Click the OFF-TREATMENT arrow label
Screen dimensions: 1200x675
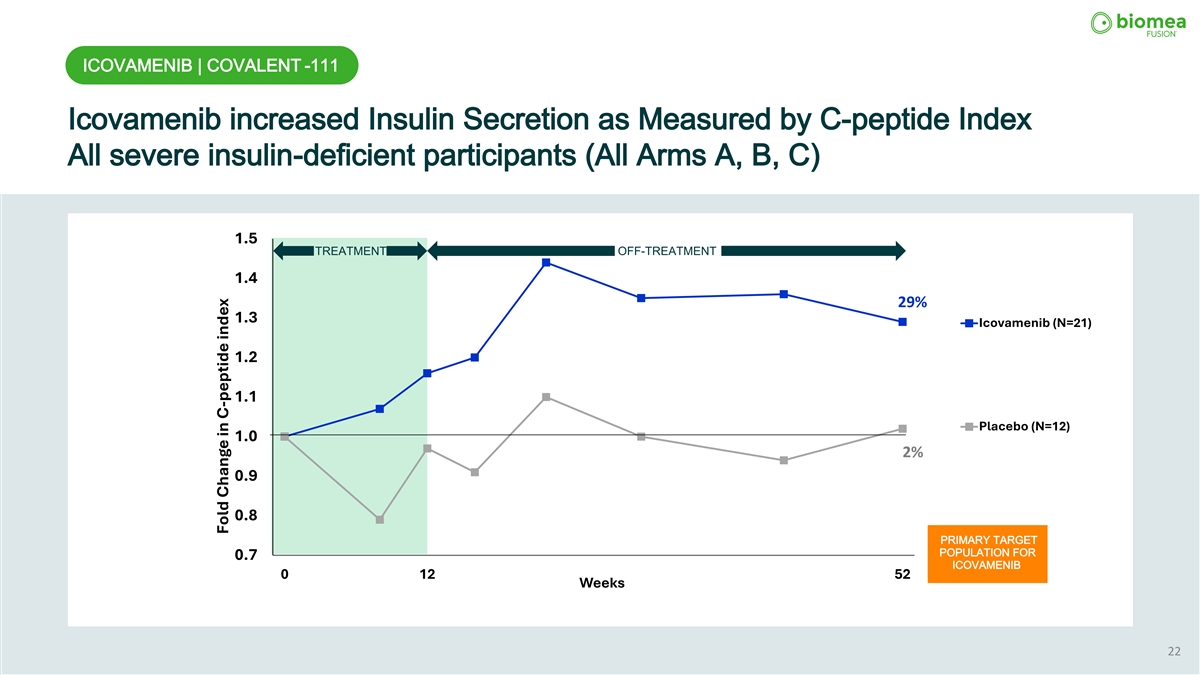pos(667,251)
